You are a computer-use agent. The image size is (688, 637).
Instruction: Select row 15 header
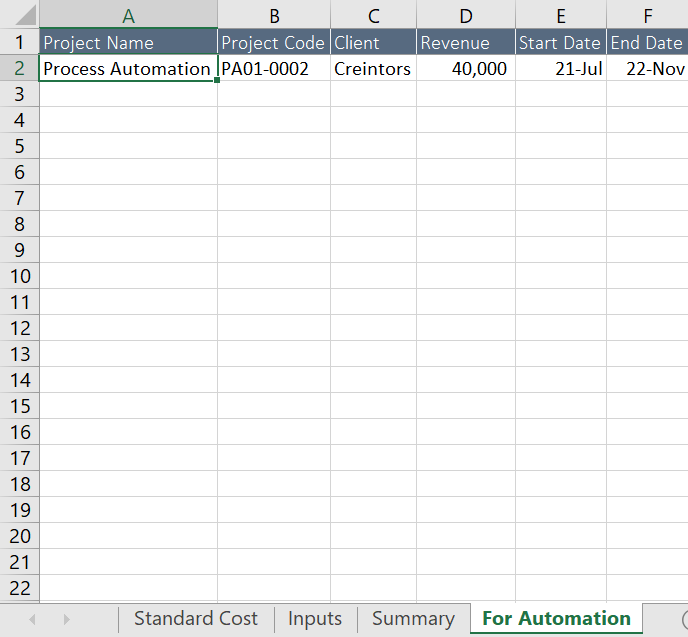pyautogui.click(x=19, y=406)
